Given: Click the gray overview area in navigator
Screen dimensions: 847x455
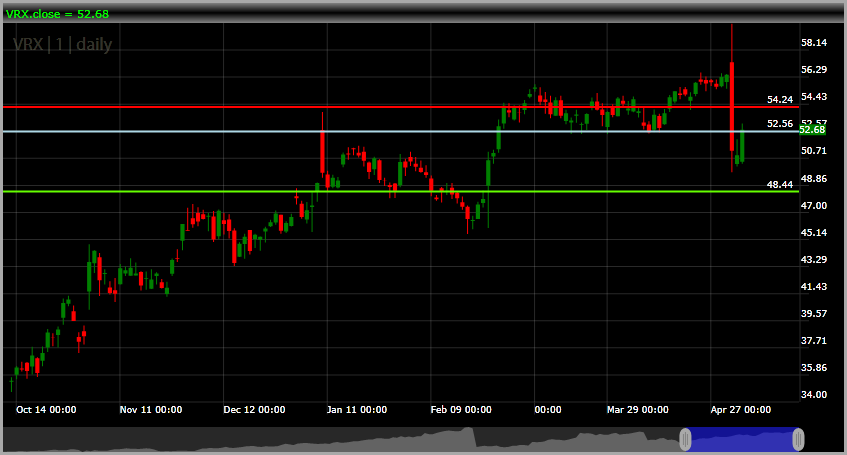Looking at the screenshot, I should (341, 439).
